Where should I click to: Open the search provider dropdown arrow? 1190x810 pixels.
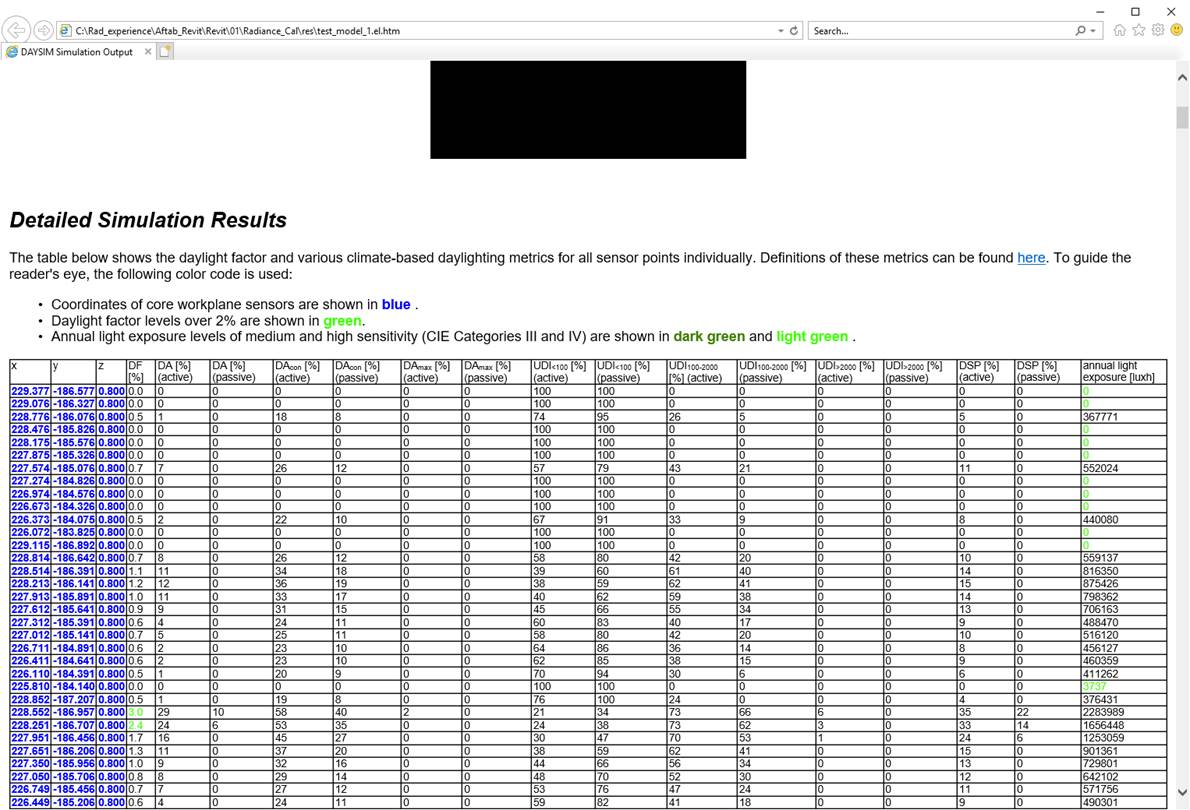click(x=1093, y=31)
